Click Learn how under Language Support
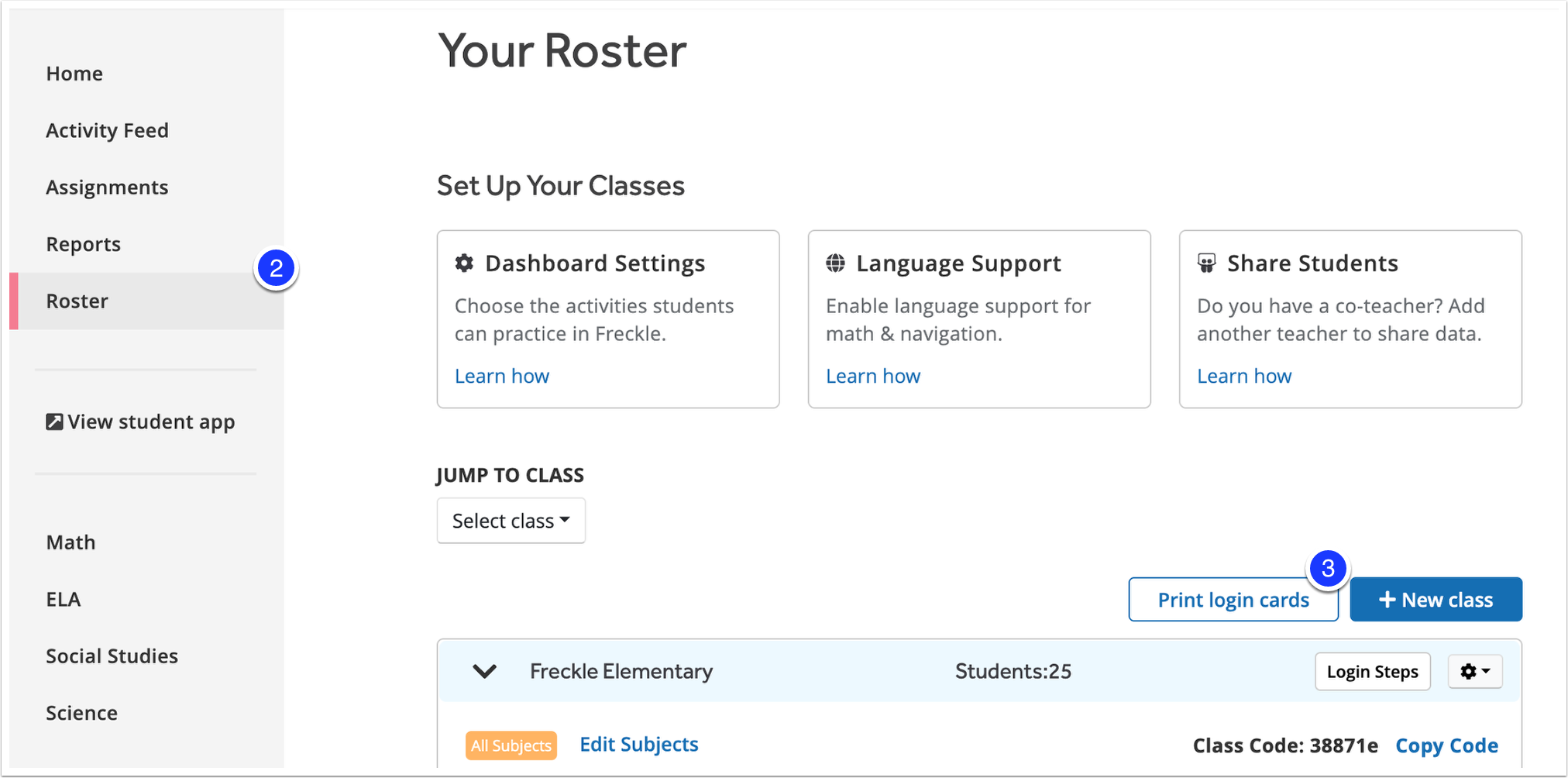1568x778 pixels. [873, 377]
